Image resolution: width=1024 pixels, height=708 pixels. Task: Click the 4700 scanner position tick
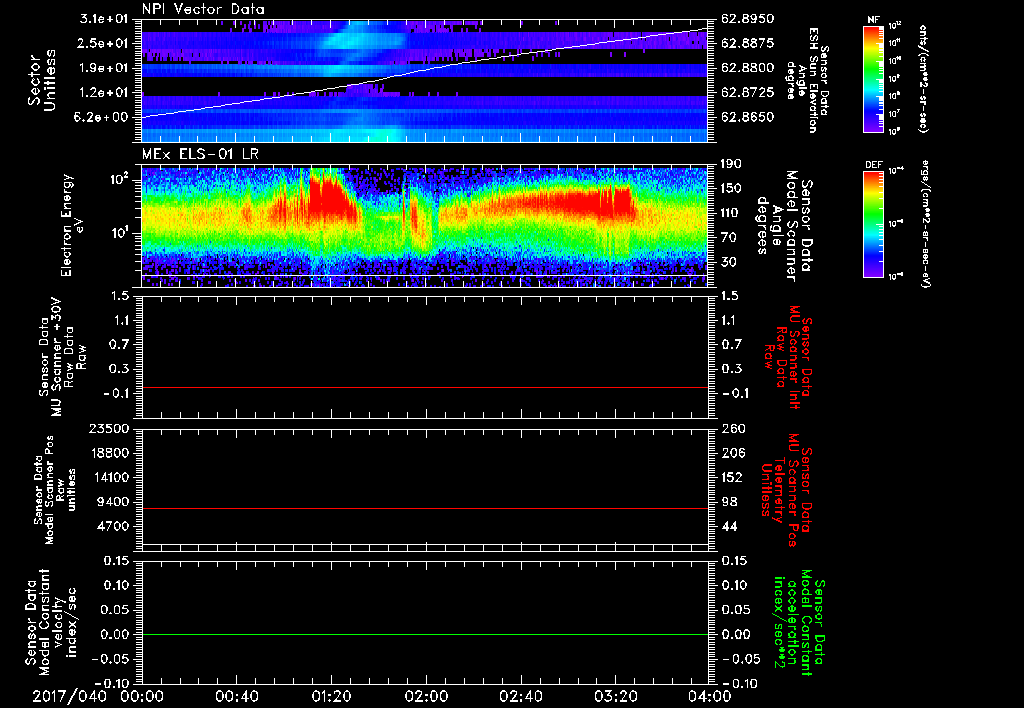point(113,526)
